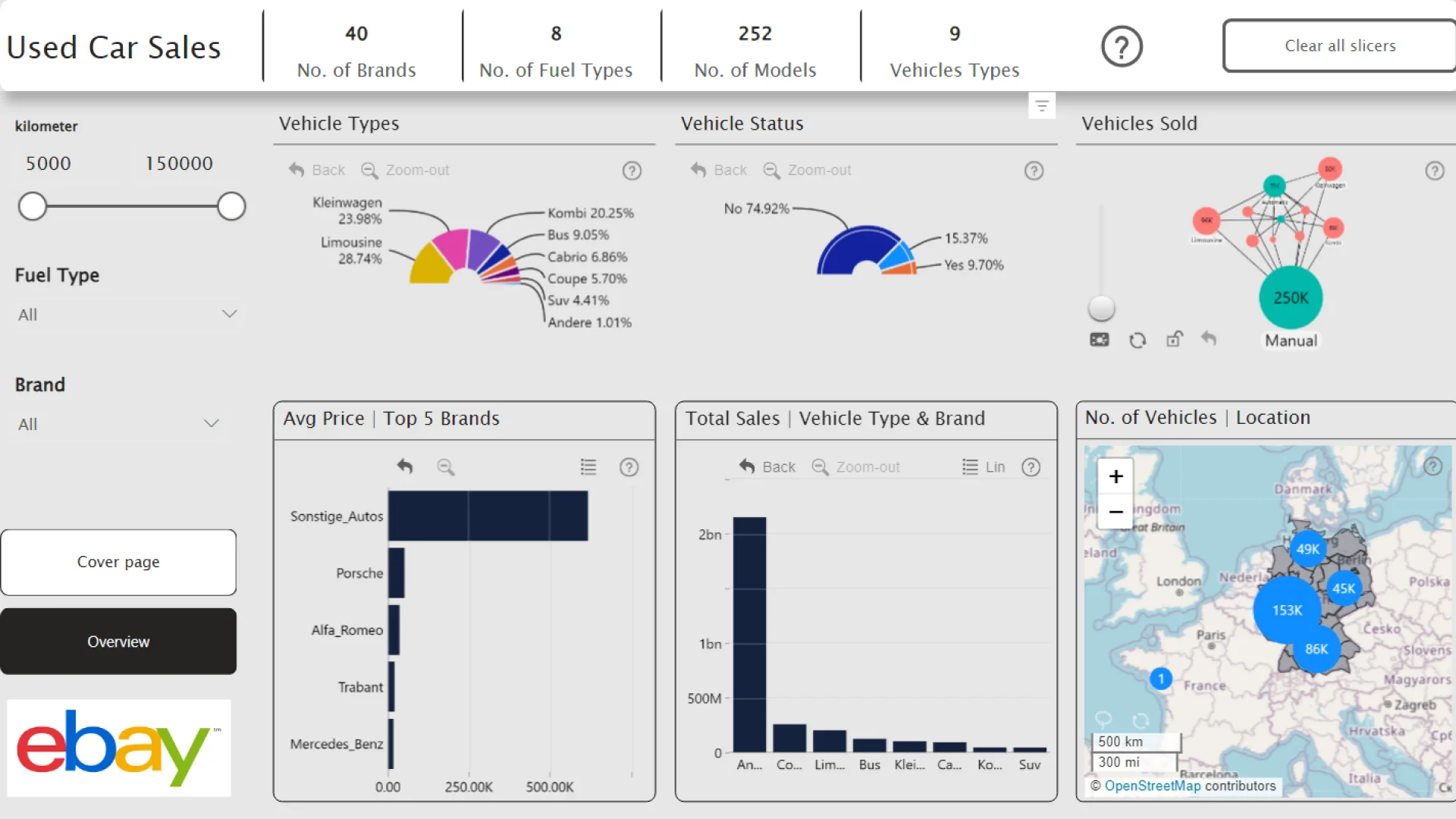Open help icon in Avg Price chart
This screenshot has width=1456, height=819.
point(629,467)
